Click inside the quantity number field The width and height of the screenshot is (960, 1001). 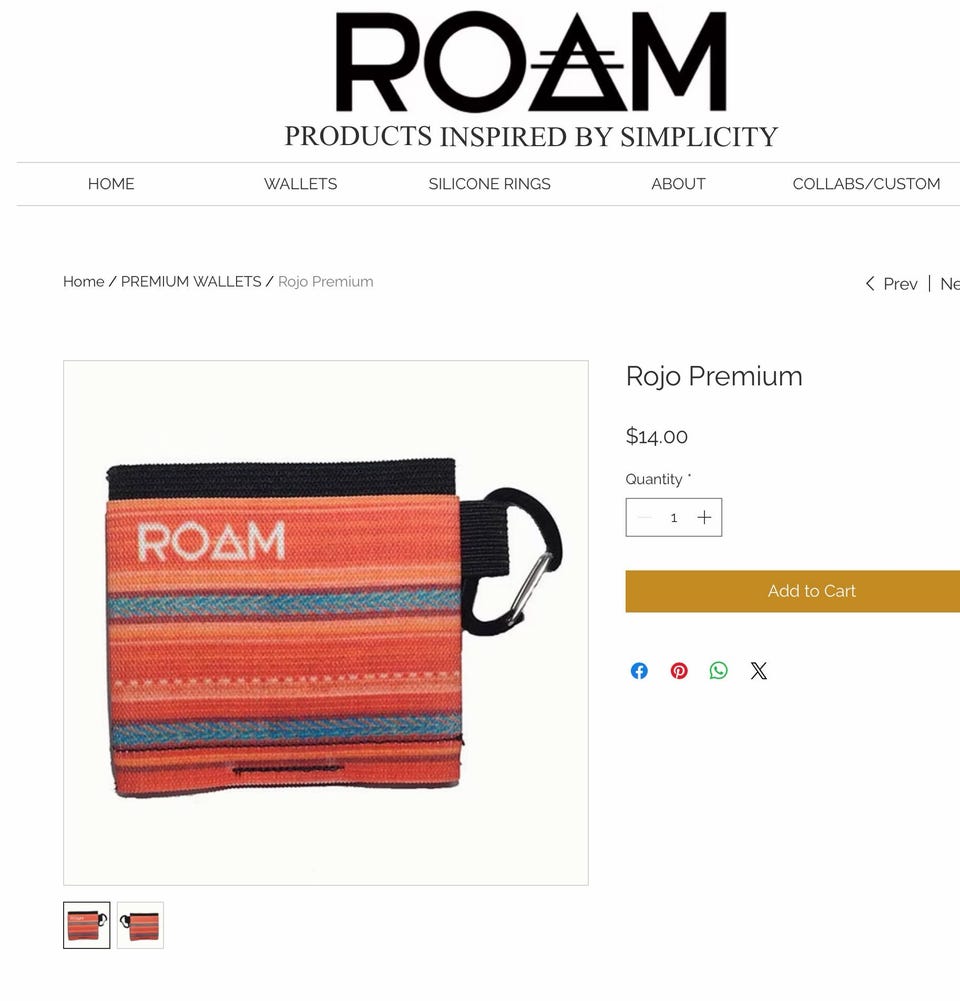tap(674, 518)
